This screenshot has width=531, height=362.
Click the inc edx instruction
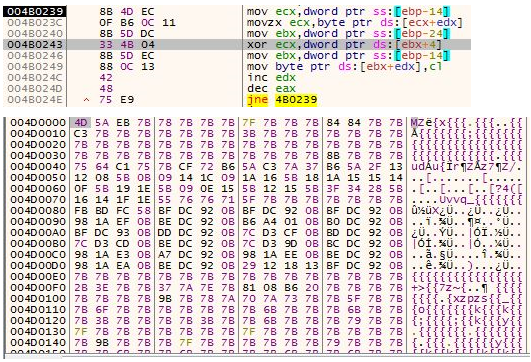click(271, 78)
